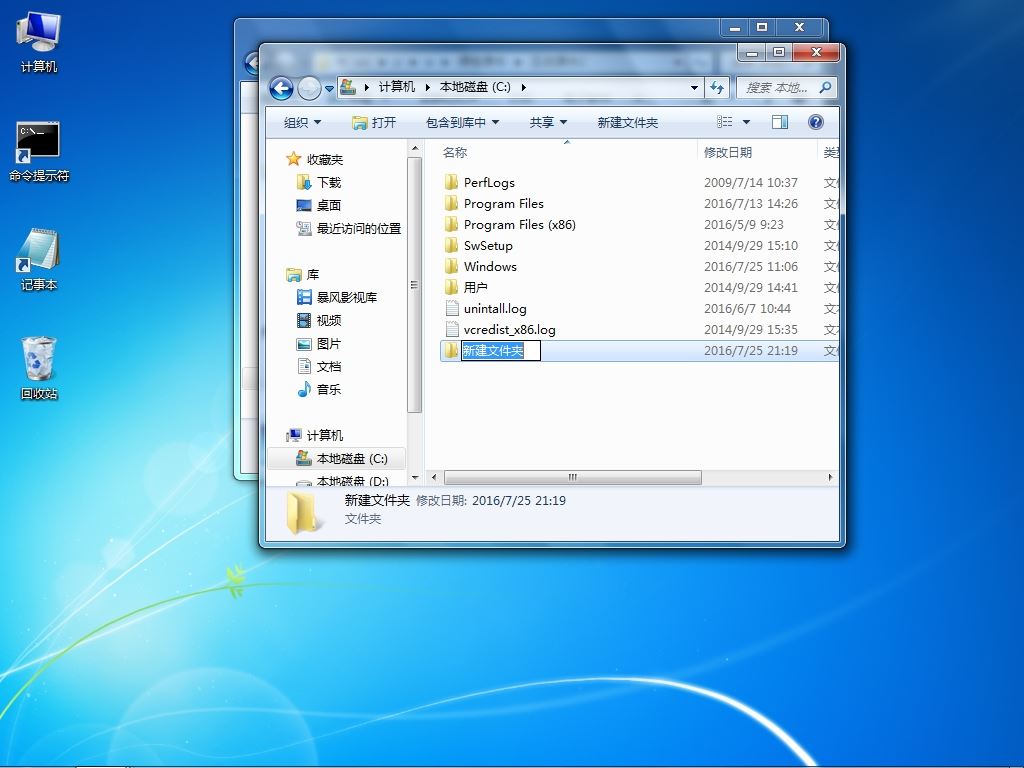Image resolution: width=1024 pixels, height=768 pixels.
Task: Click the 新建文件夹 rename text field
Action: click(x=501, y=351)
